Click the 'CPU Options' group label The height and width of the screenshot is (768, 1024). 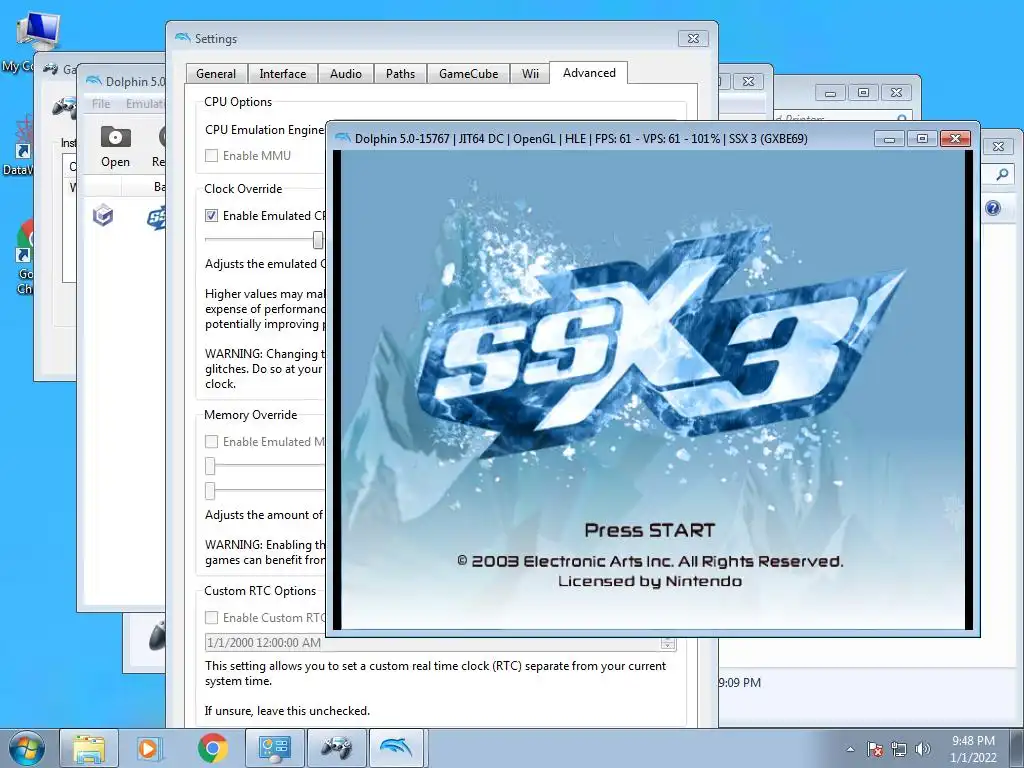[238, 102]
